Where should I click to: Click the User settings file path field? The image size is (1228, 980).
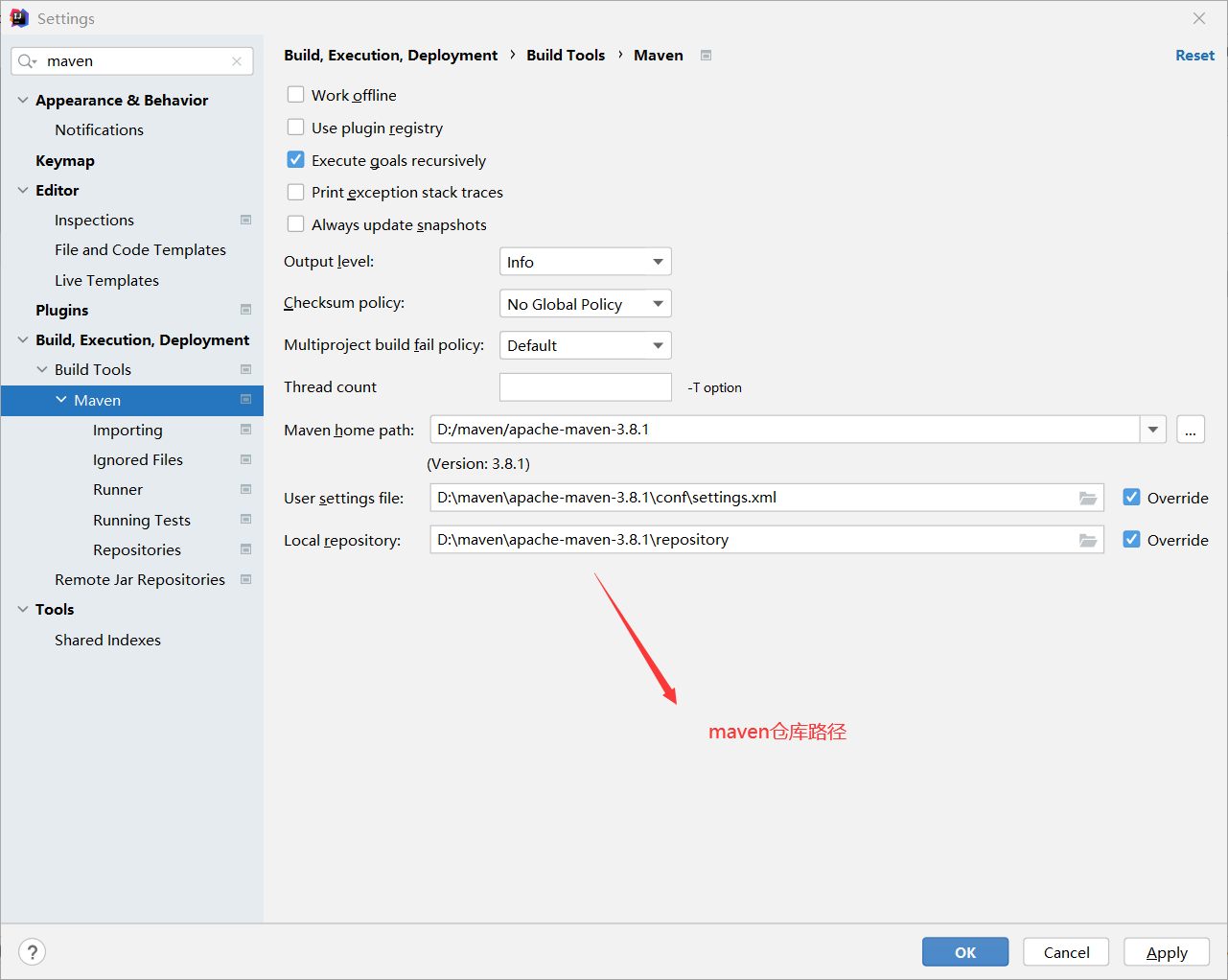767,498
